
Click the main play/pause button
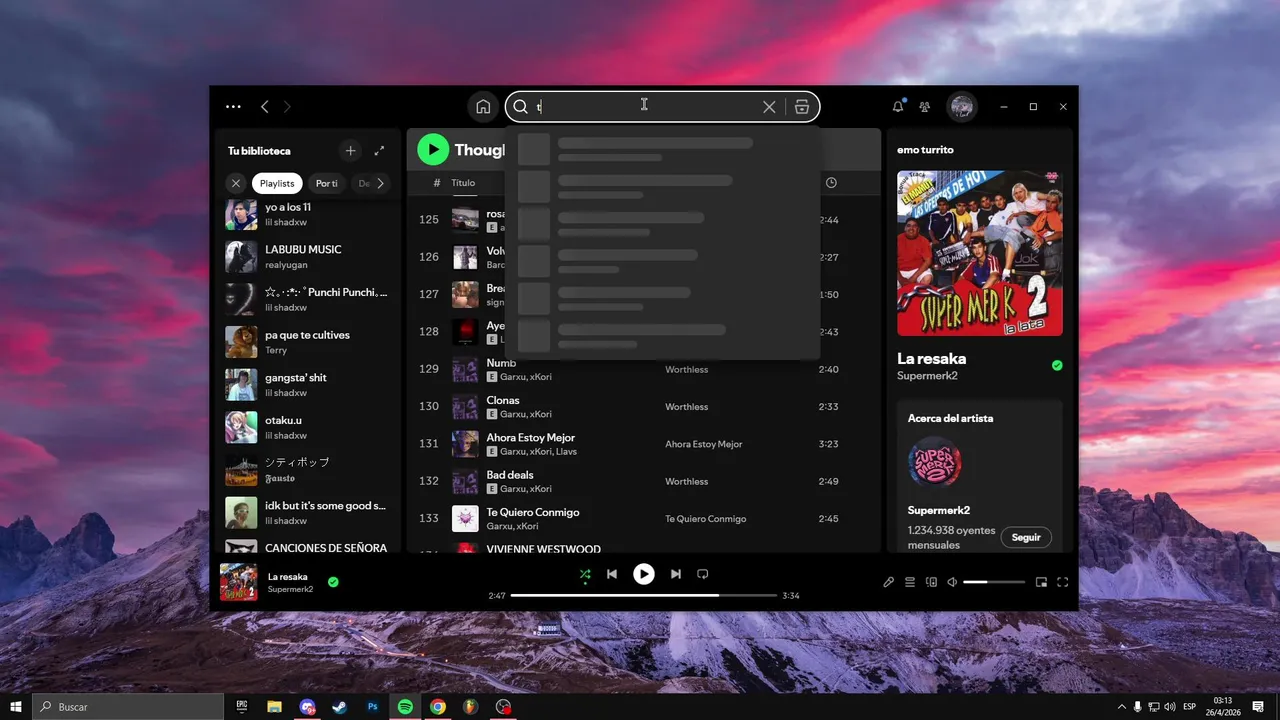point(644,574)
